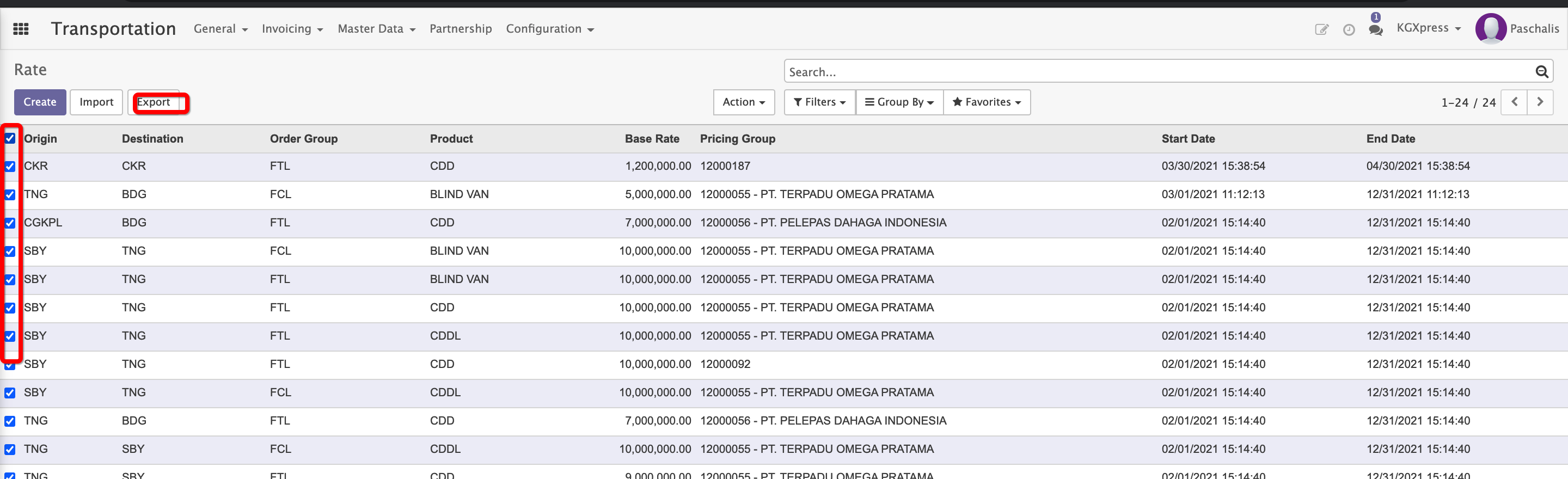Uncheck the SBY TNG FTL BLIND VAN row checkbox
The width and height of the screenshot is (1568, 479).
point(10,279)
